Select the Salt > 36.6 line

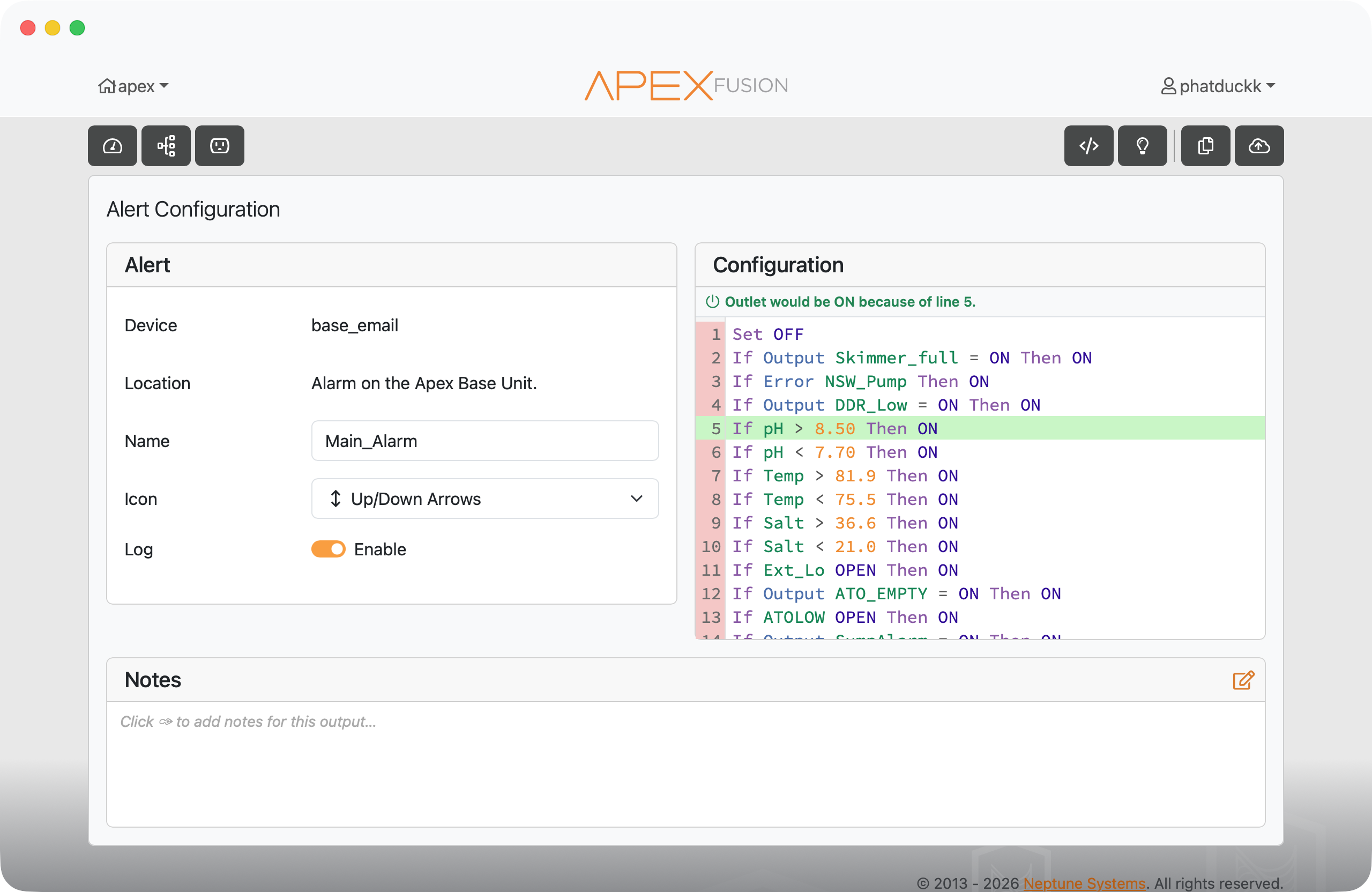pos(980,523)
